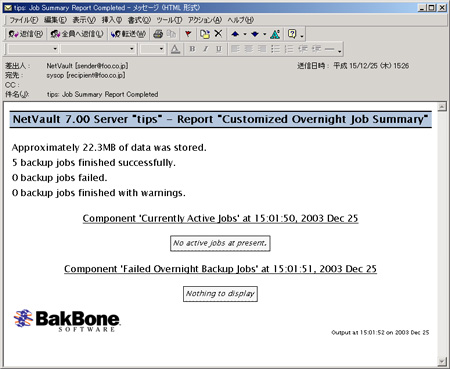Click the 'No active jobs at present.' box
Viewport: 450px width, 369px height.
pyautogui.click(x=220, y=243)
